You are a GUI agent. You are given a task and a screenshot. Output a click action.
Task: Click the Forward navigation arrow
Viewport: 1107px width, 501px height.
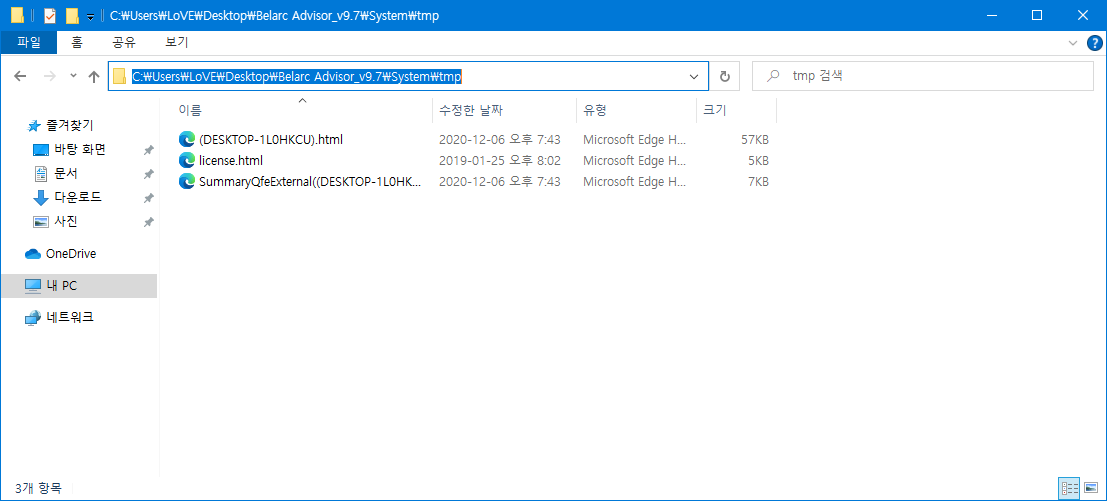pos(49,76)
